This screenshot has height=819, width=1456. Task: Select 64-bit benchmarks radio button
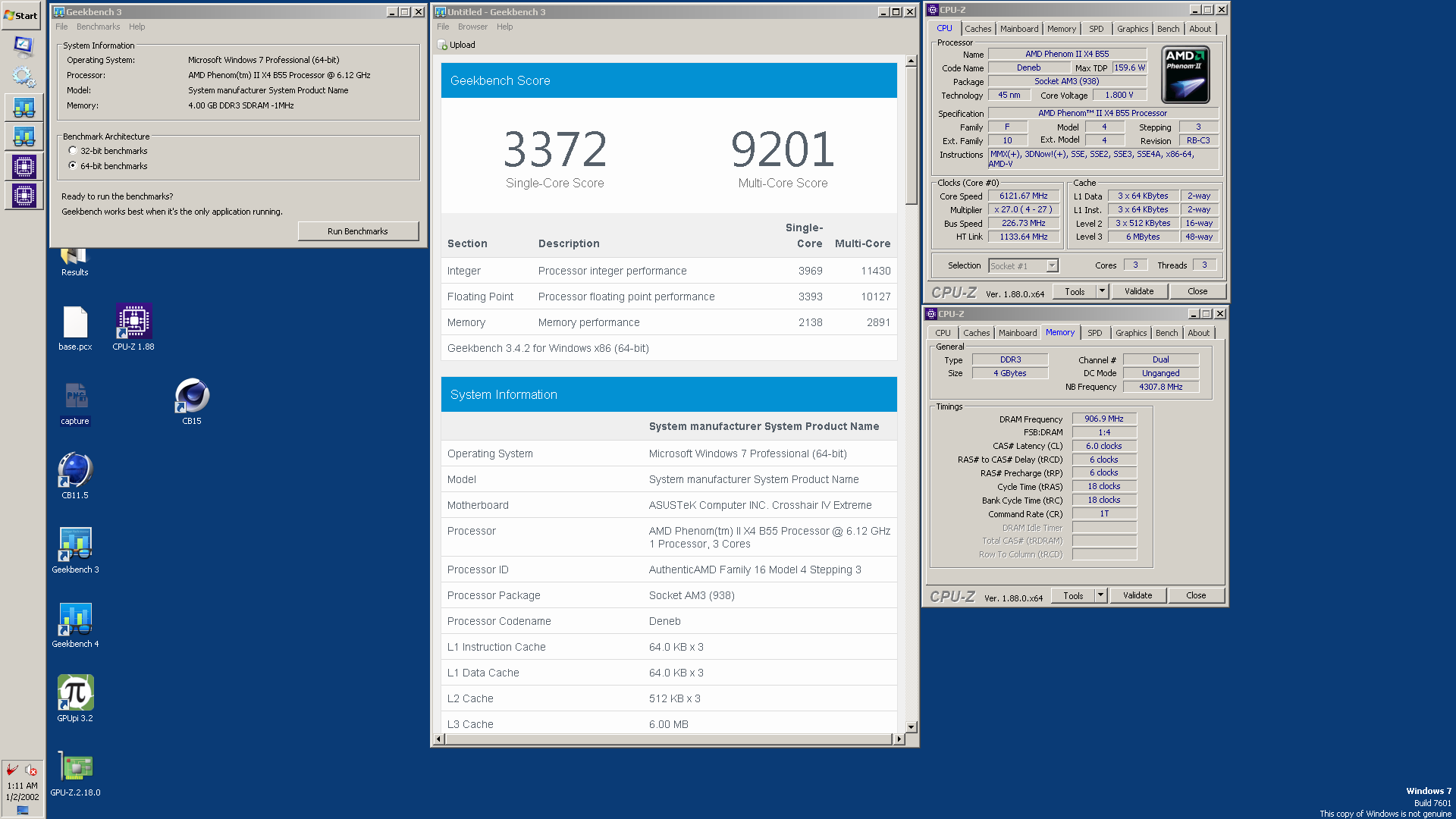coord(73,165)
